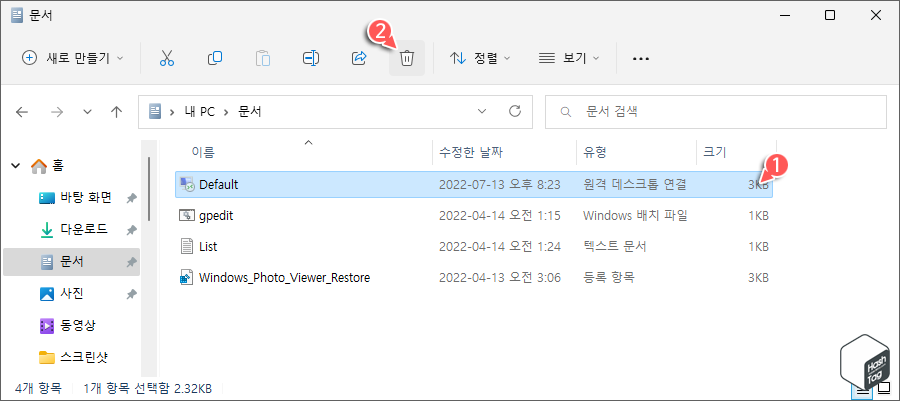
Task: Select the Default file name
Action: point(218,185)
